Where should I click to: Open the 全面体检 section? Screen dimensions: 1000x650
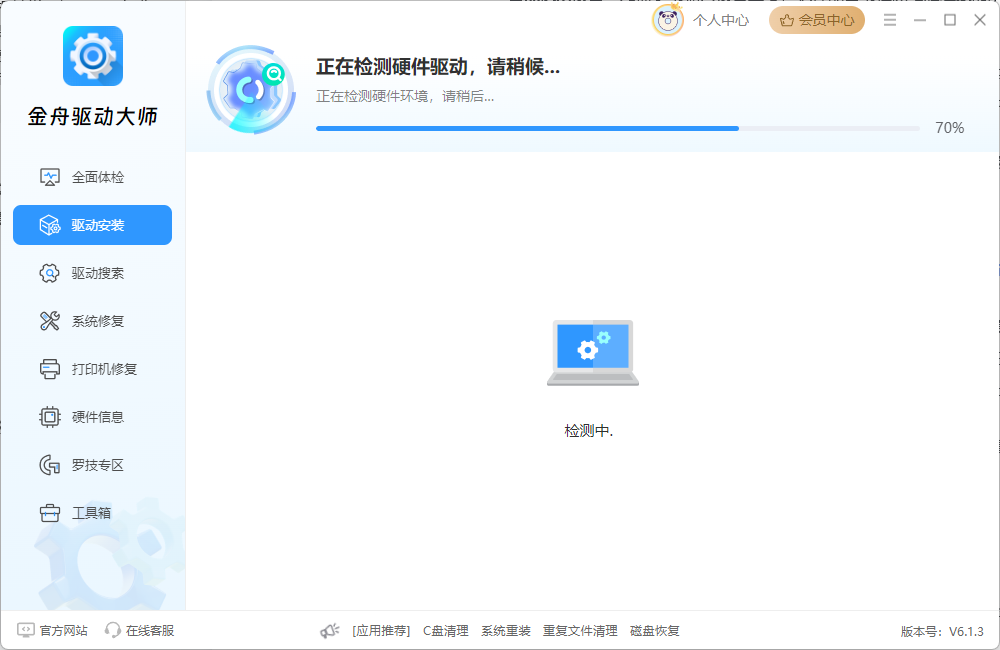[x=92, y=177]
